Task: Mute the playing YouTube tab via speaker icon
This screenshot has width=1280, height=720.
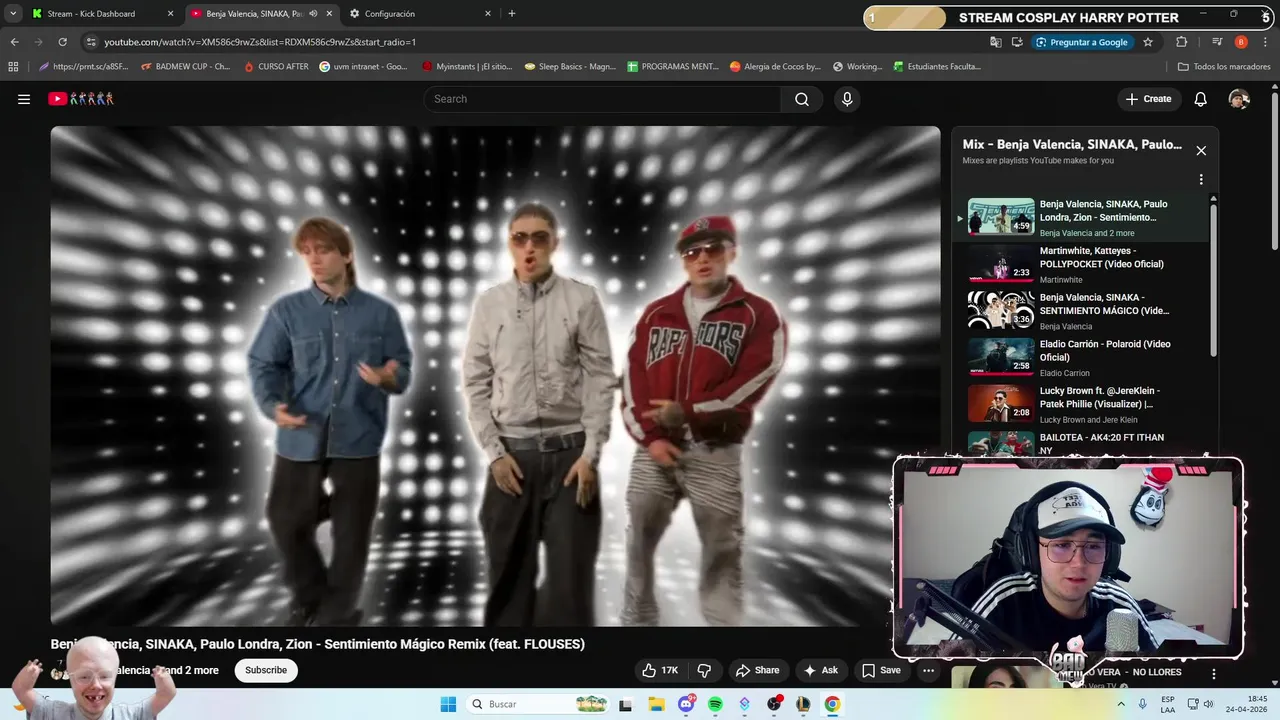Action: (313, 14)
